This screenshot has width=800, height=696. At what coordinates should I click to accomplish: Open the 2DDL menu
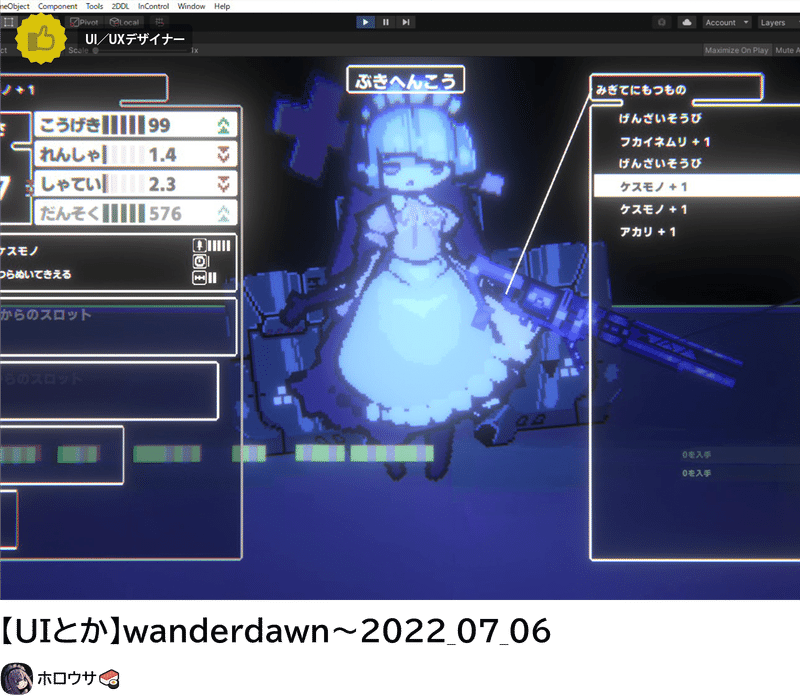coord(120,6)
